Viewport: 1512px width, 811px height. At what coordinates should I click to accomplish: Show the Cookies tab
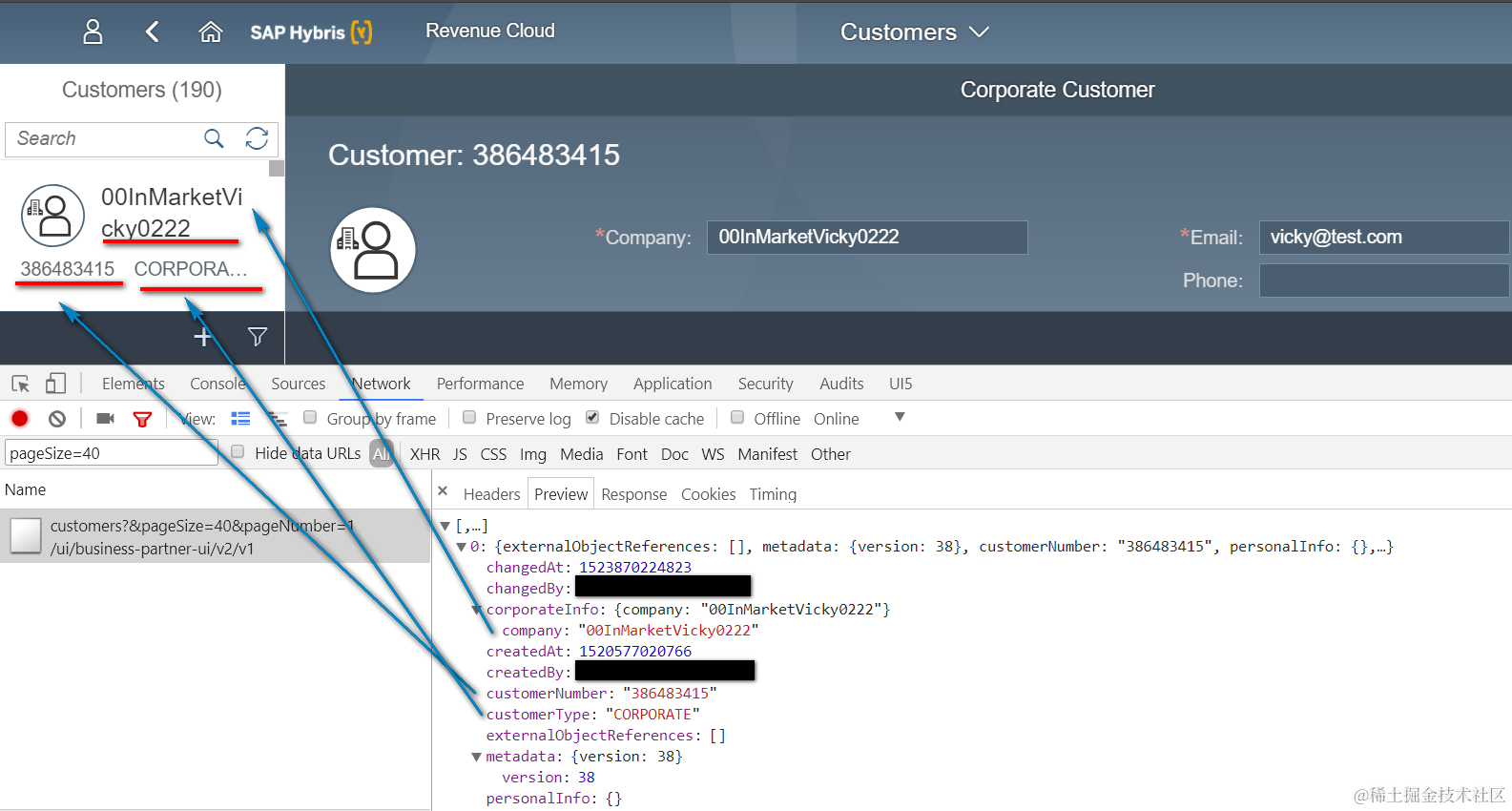click(x=708, y=494)
